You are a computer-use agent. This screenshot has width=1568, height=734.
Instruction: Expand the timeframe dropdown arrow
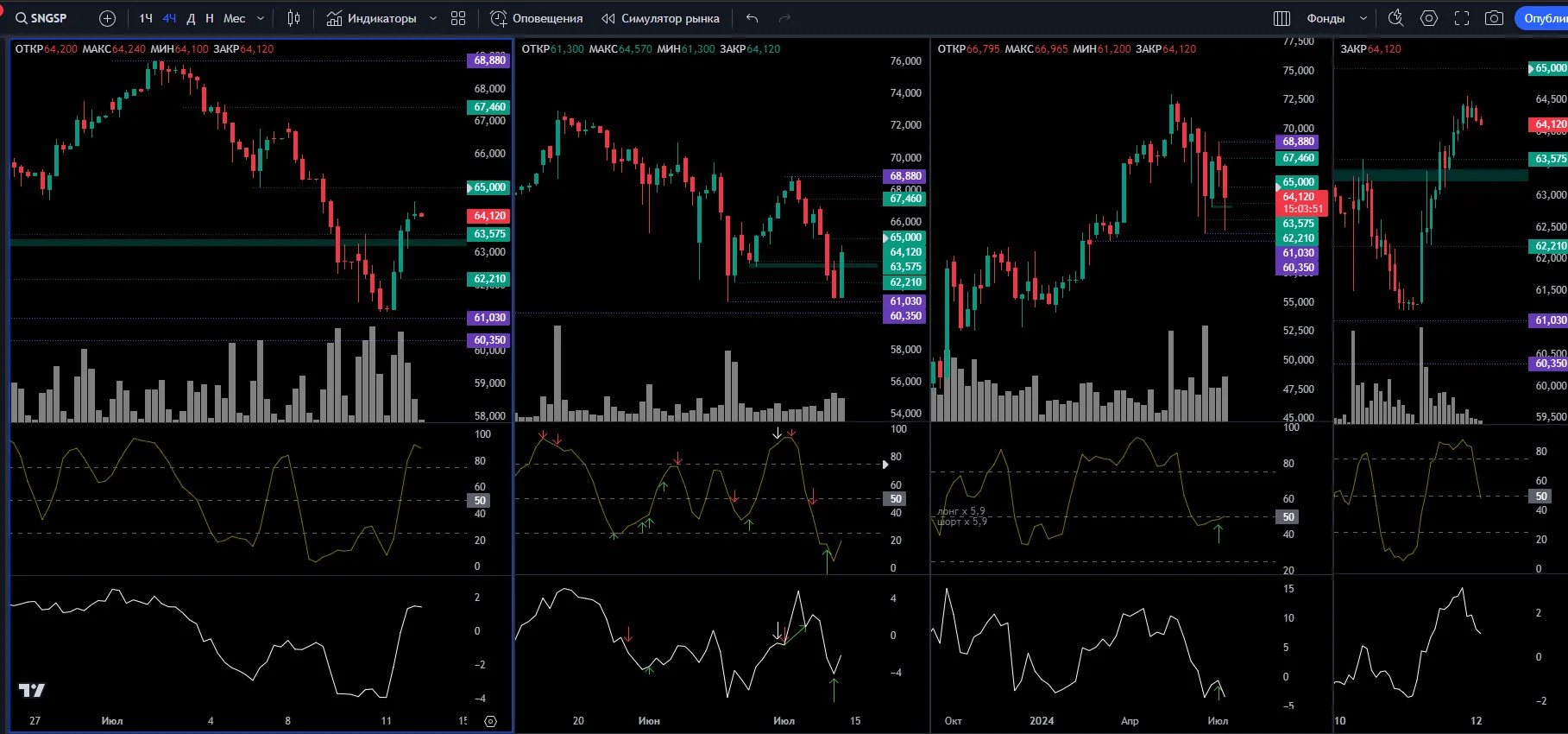[x=261, y=18]
